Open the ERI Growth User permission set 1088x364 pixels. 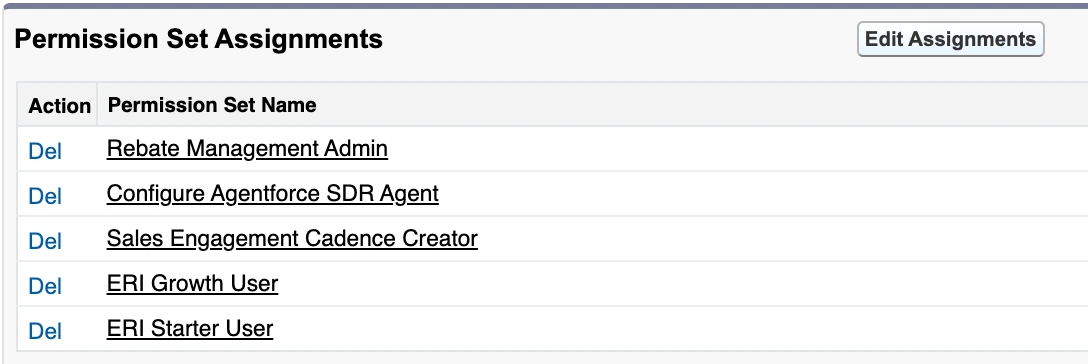(x=192, y=284)
